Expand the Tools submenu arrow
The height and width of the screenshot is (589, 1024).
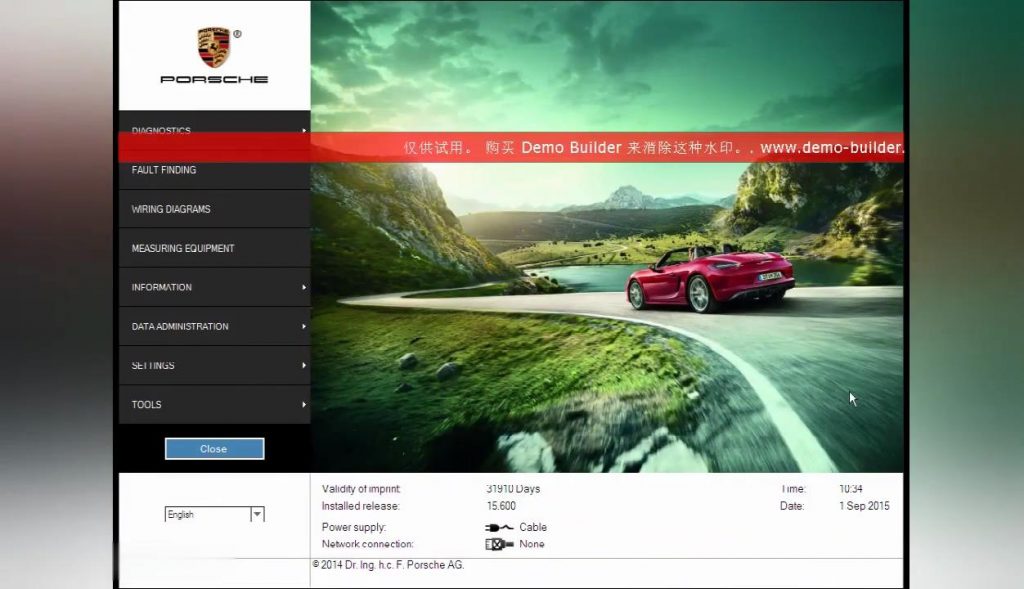pos(304,404)
